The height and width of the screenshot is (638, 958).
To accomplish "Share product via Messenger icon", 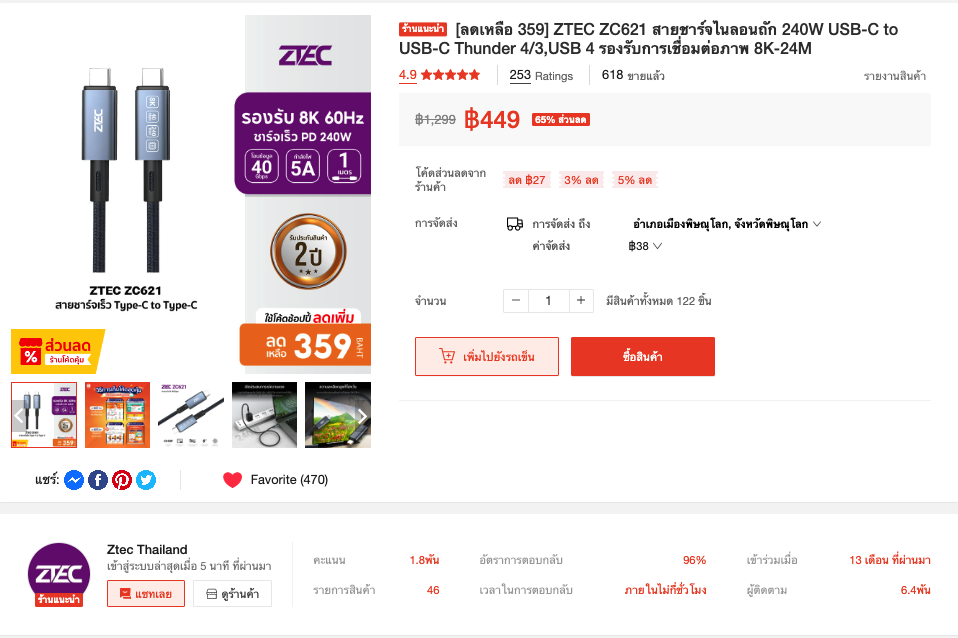I will pyautogui.click(x=74, y=480).
